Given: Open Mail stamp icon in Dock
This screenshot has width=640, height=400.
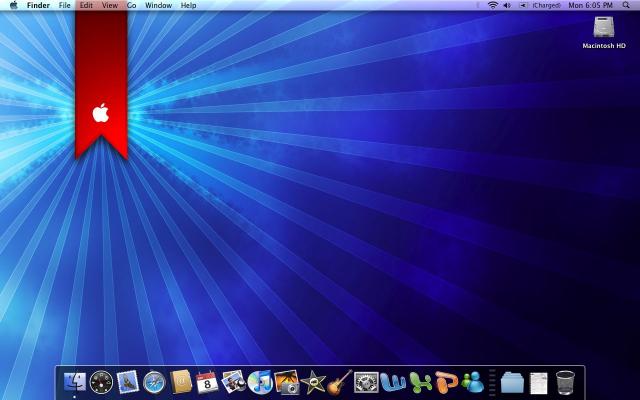Looking at the screenshot, I should [x=128, y=382].
